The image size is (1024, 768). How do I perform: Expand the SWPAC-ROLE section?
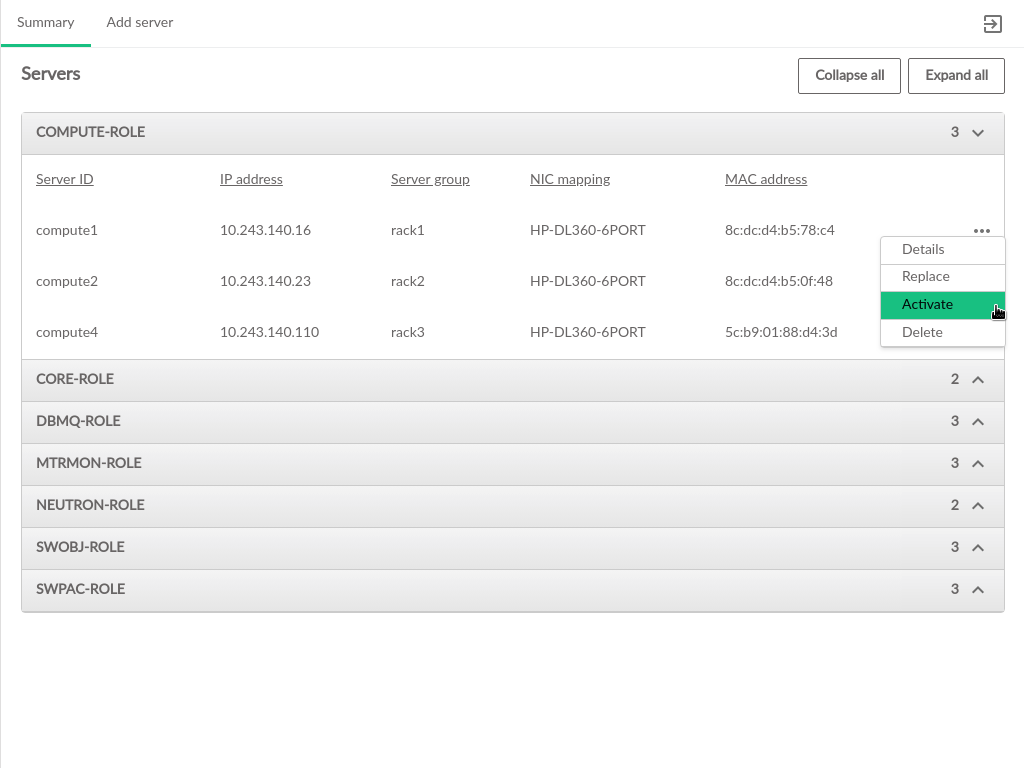tap(978, 590)
